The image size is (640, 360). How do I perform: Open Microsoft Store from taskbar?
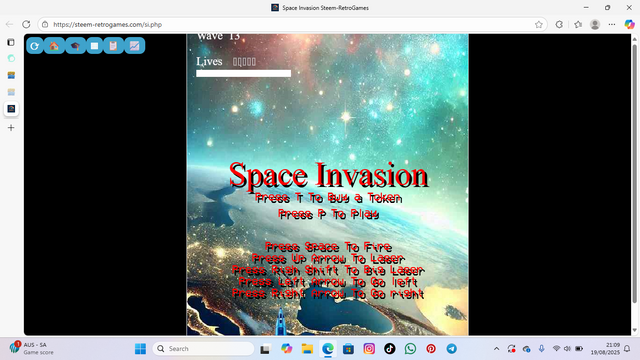[348, 349]
